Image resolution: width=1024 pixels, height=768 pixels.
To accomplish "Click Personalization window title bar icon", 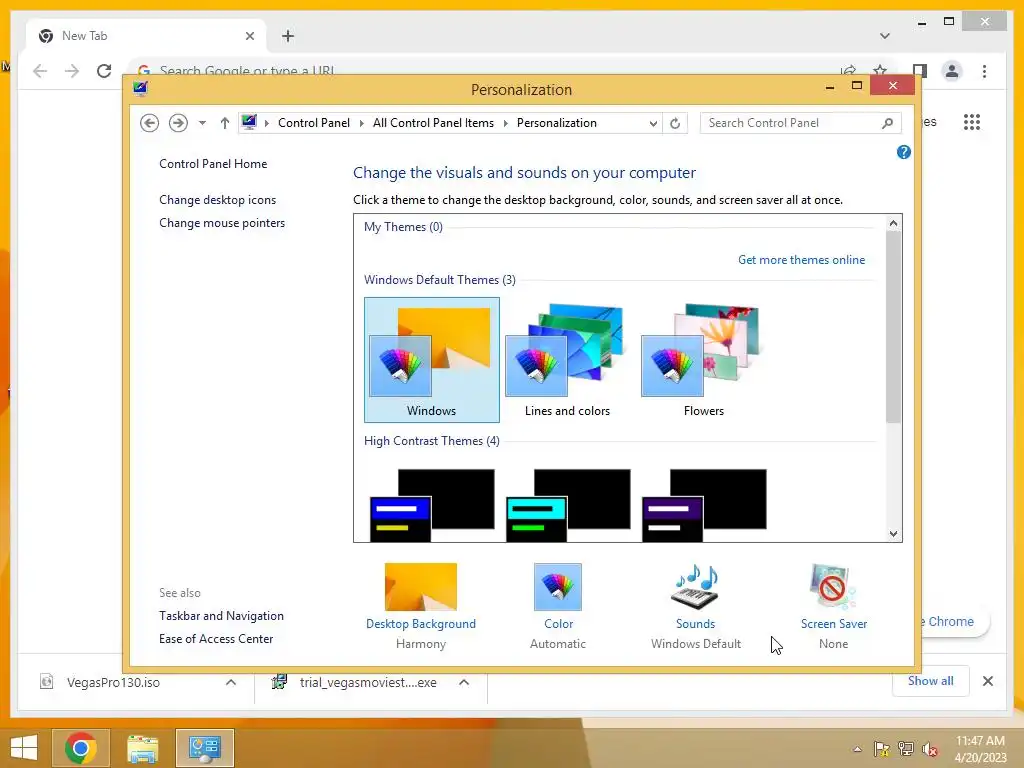I will pos(140,89).
